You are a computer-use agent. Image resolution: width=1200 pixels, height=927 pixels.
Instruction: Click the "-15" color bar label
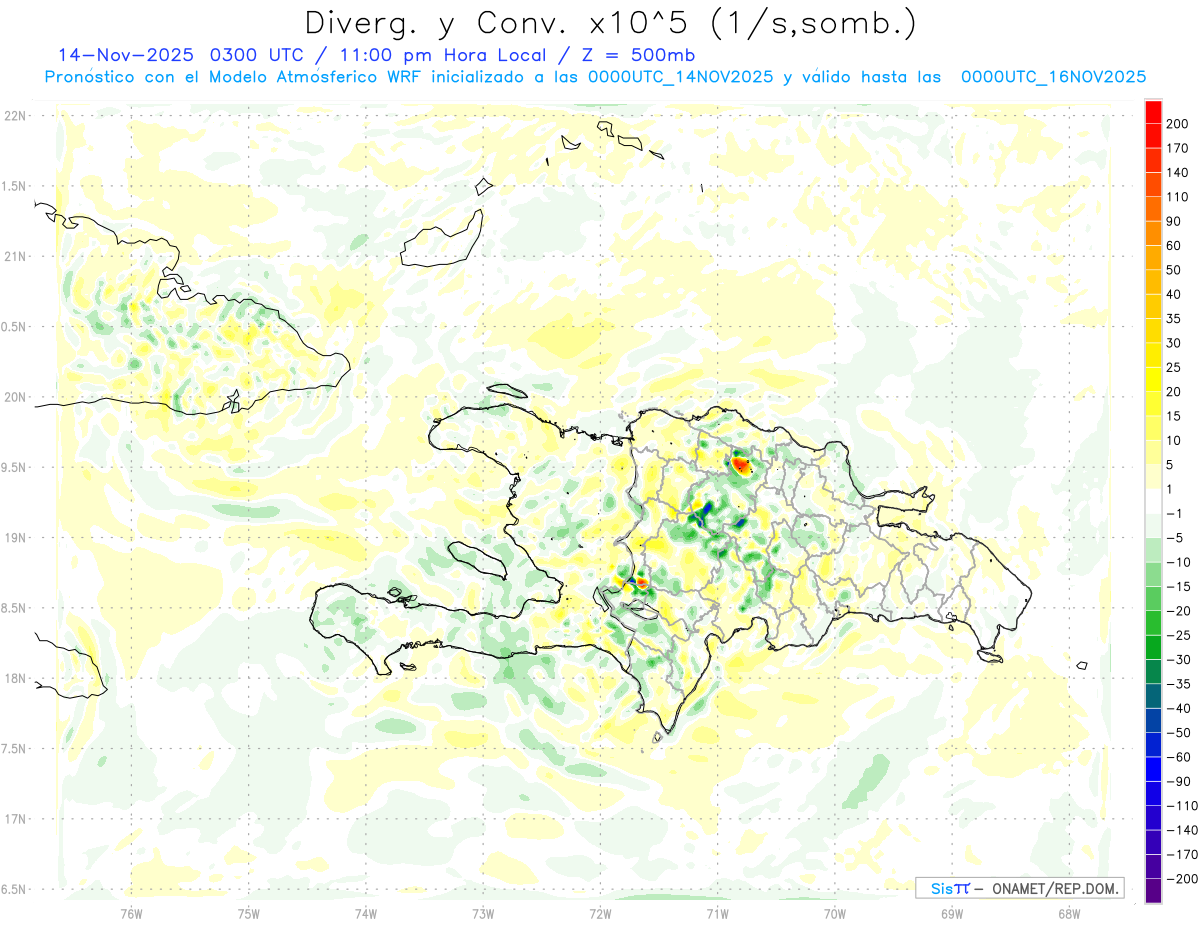click(1181, 587)
